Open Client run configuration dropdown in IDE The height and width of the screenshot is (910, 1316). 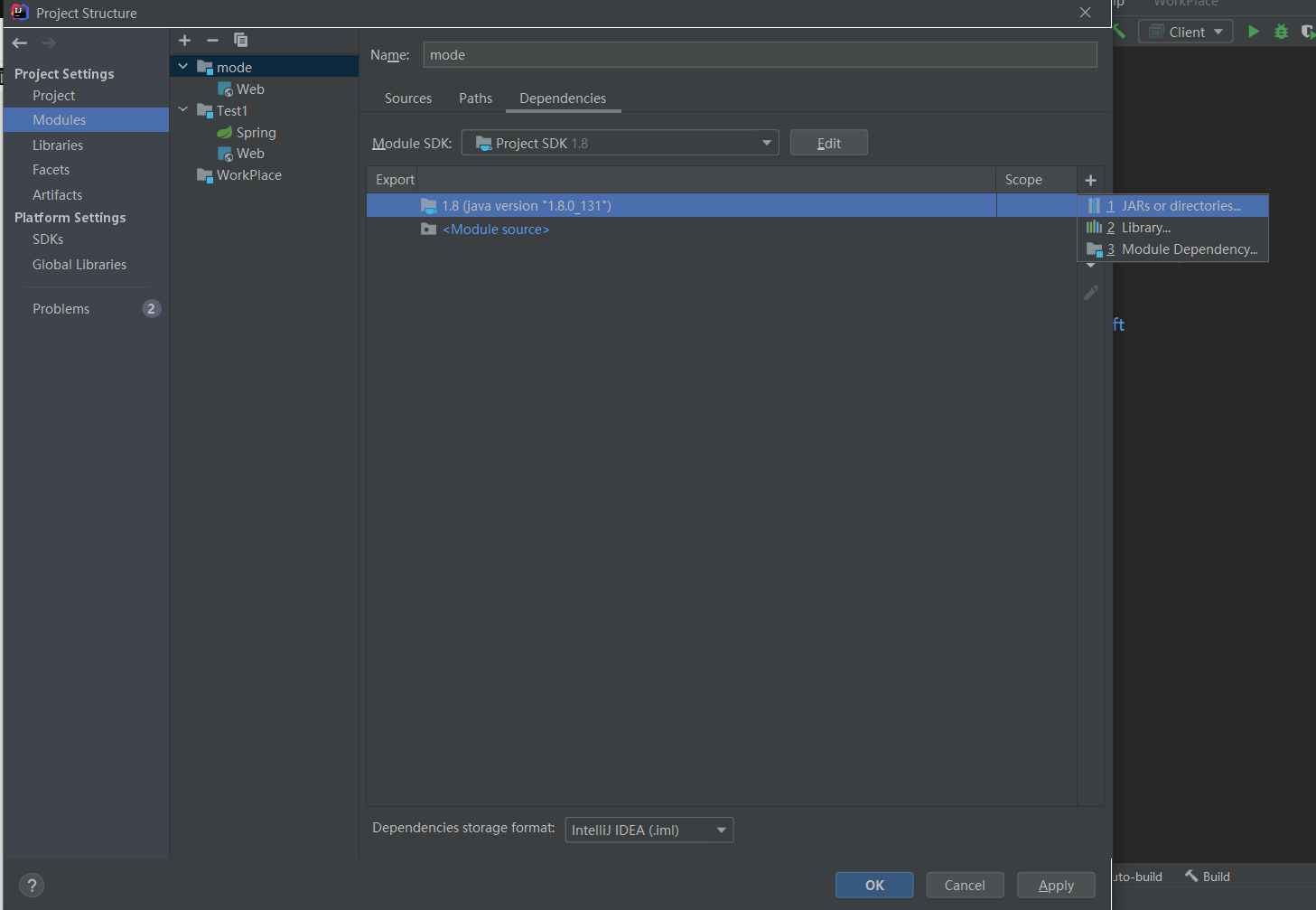point(1186,32)
